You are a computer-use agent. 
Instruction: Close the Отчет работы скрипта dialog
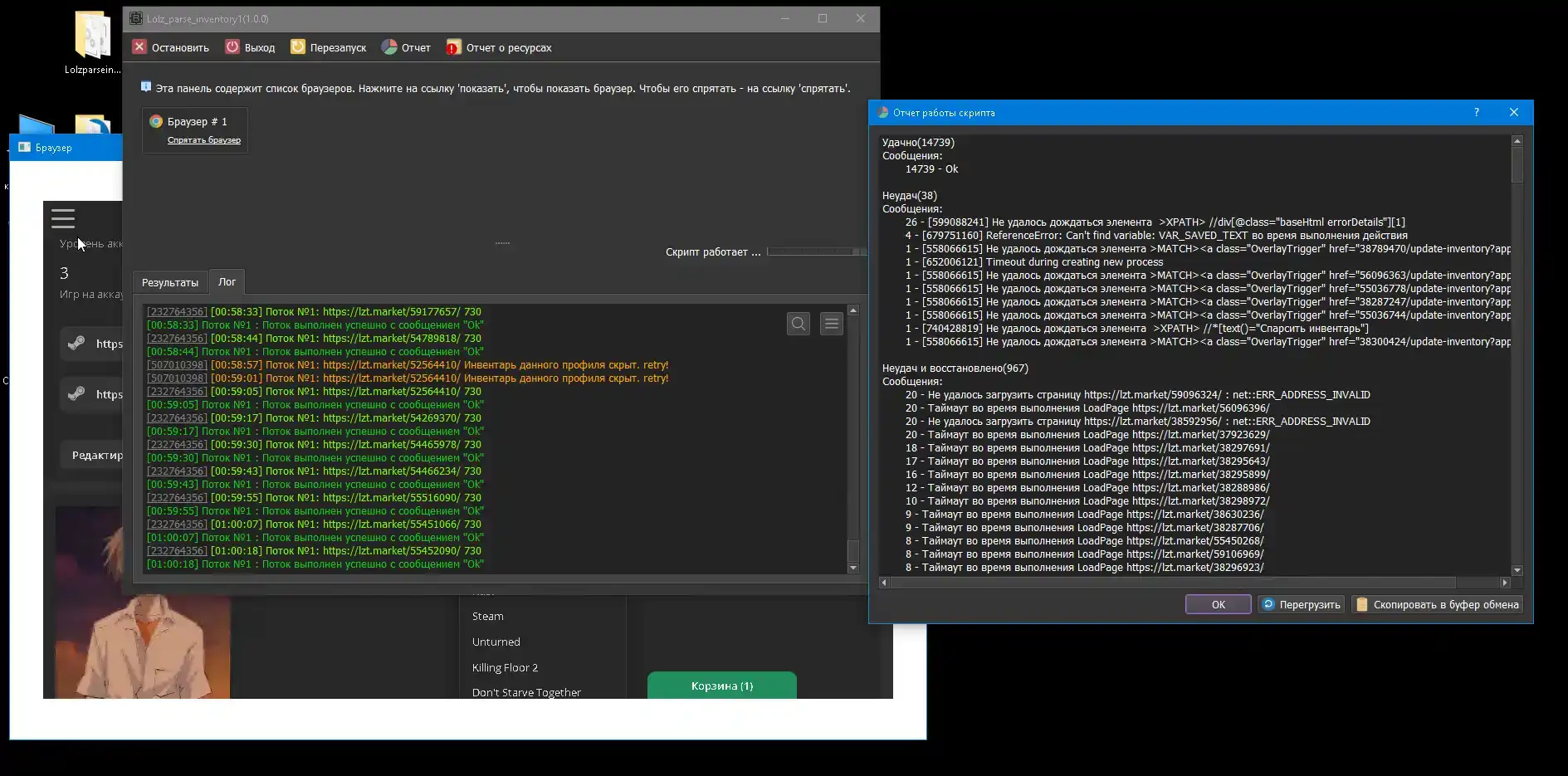(1513, 113)
